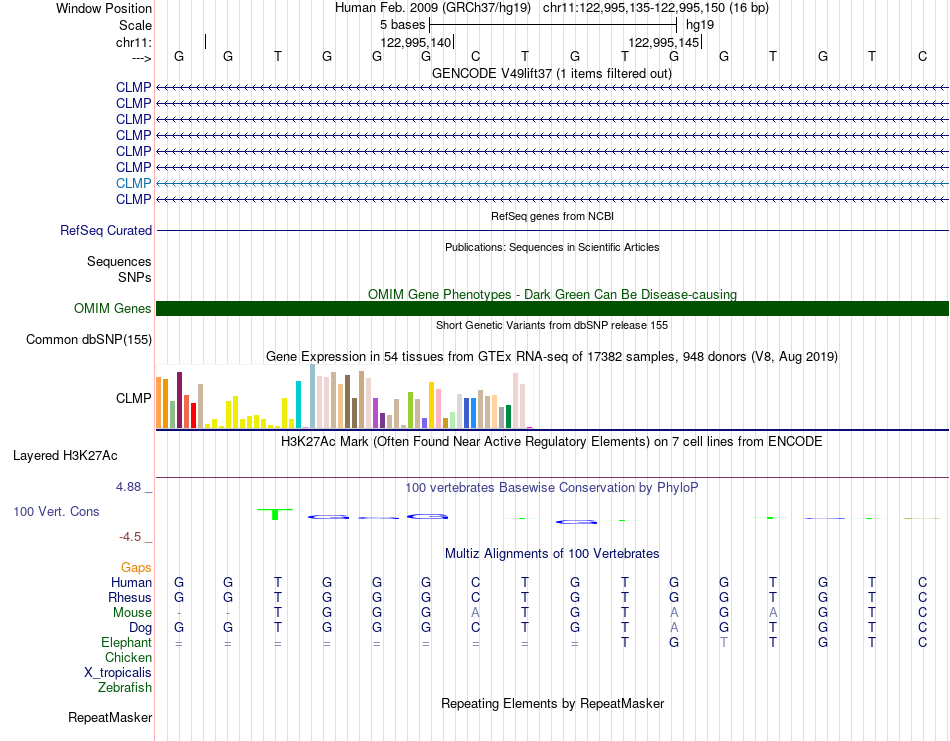
Task: Open the Repeating Elements by RepeatMasker title
Action: point(552,703)
